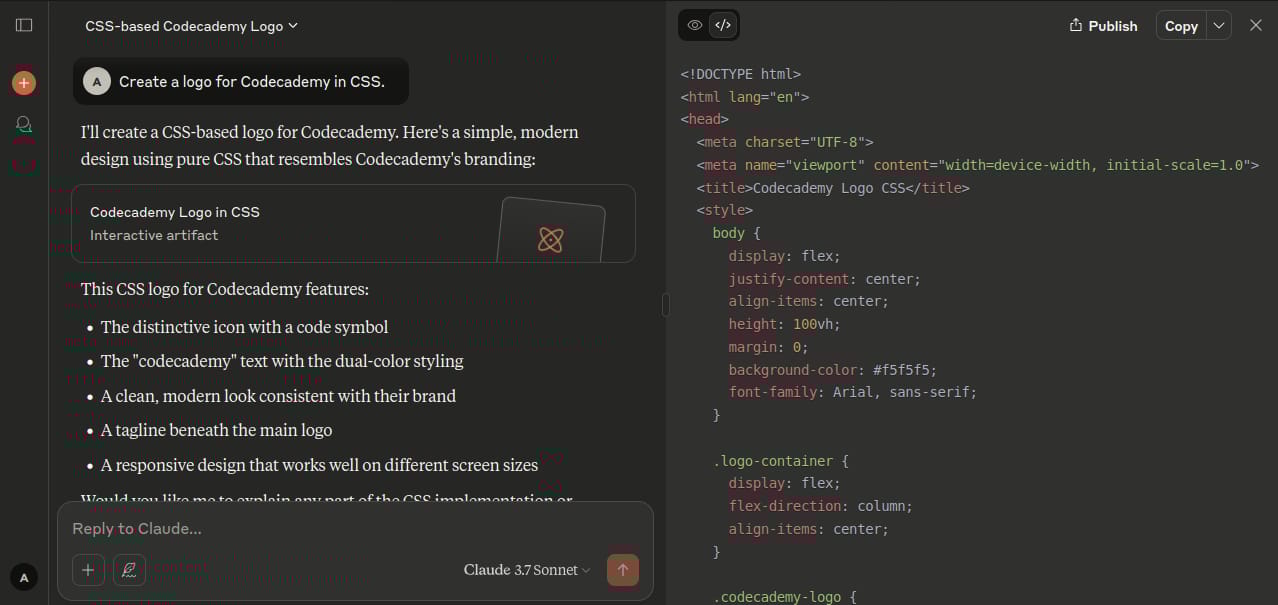Copy the artifact code

tap(1181, 26)
